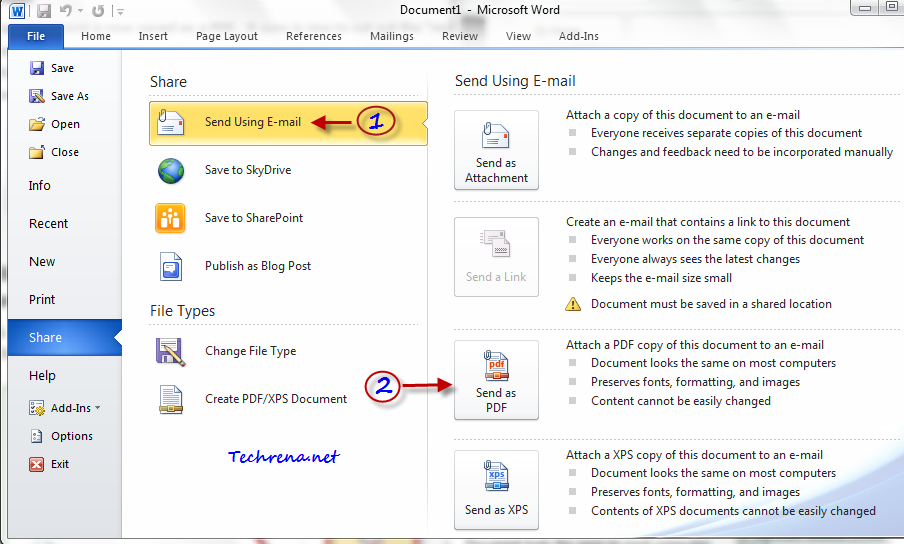Click the Publish as Blog Post icon
This screenshot has height=544, width=904.
[171, 267]
